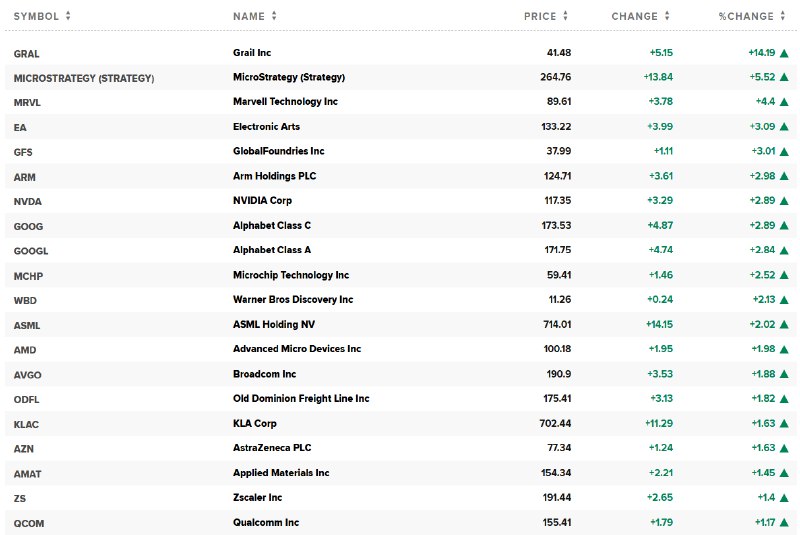Click the PRICE column header
Image resolution: width=800 pixels, height=535 pixels.
540,16
